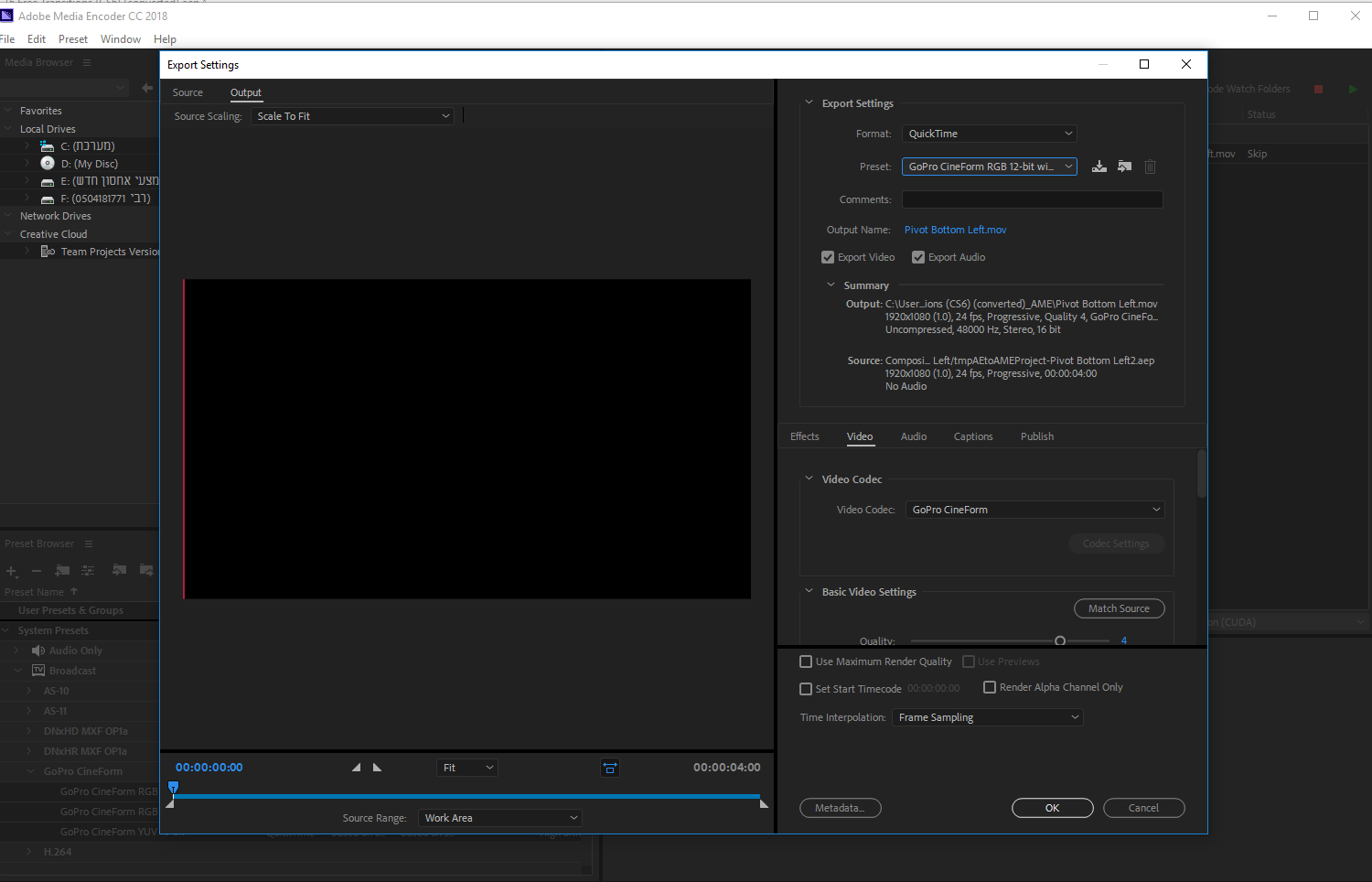Image resolution: width=1372 pixels, height=882 pixels.
Task: Collapse the Basic Video Settings section
Action: (x=809, y=591)
